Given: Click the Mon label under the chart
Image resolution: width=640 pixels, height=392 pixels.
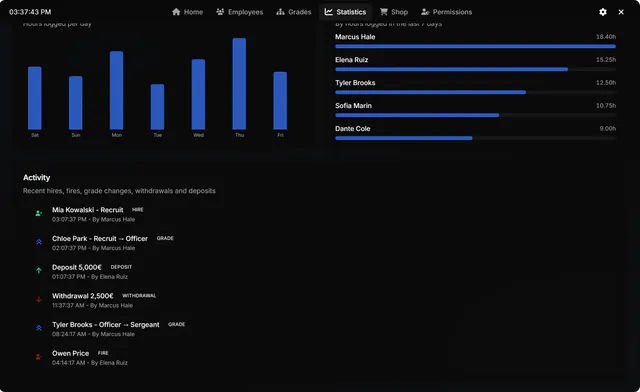Looking at the screenshot, I should point(116,135).
